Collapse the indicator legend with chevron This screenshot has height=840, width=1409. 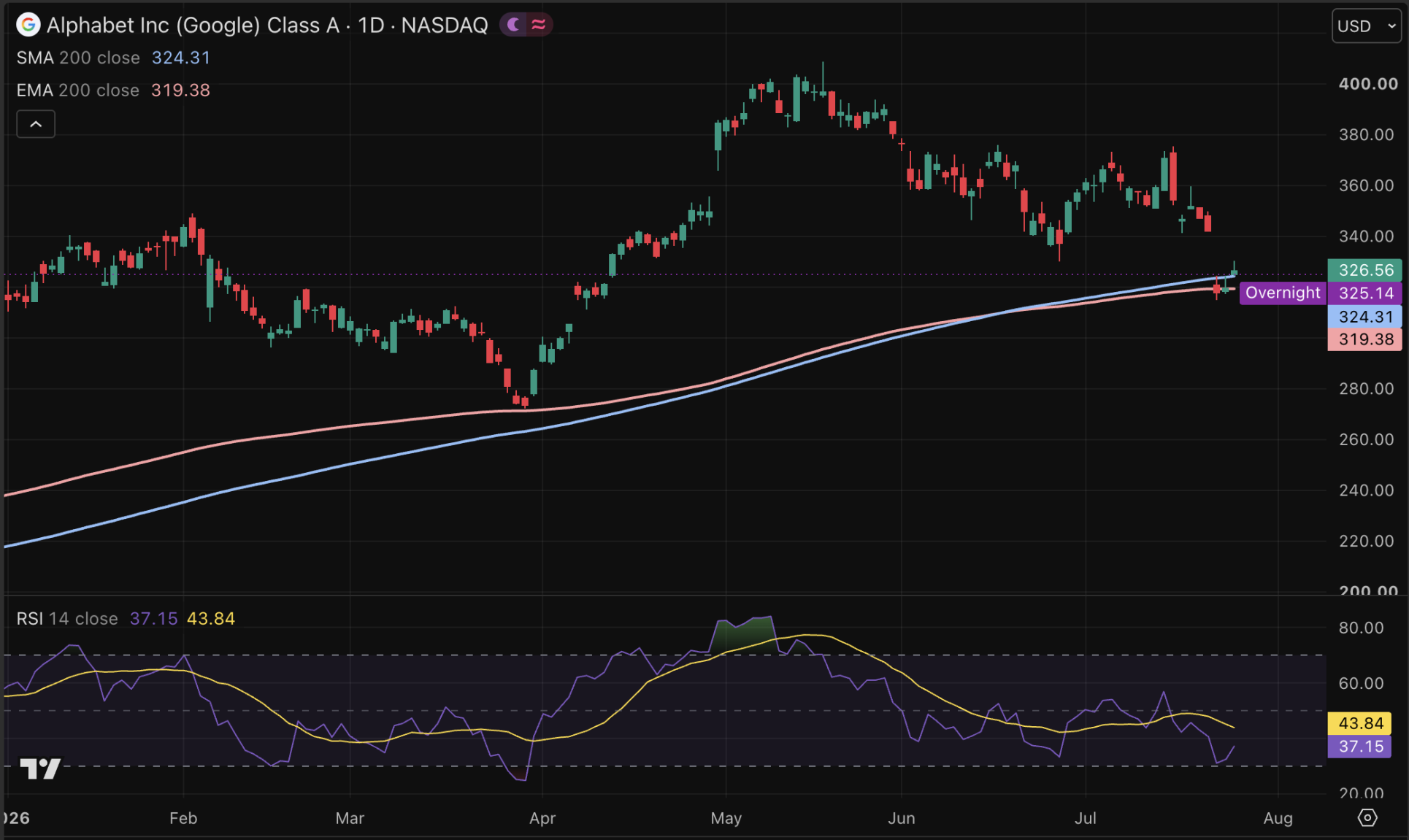click(x=36, y=124)
